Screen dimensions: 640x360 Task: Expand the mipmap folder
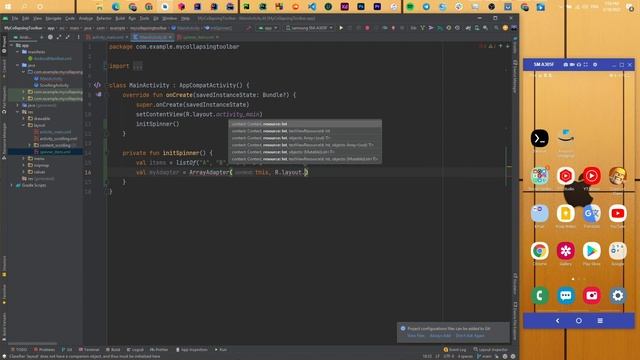point(24,165)
